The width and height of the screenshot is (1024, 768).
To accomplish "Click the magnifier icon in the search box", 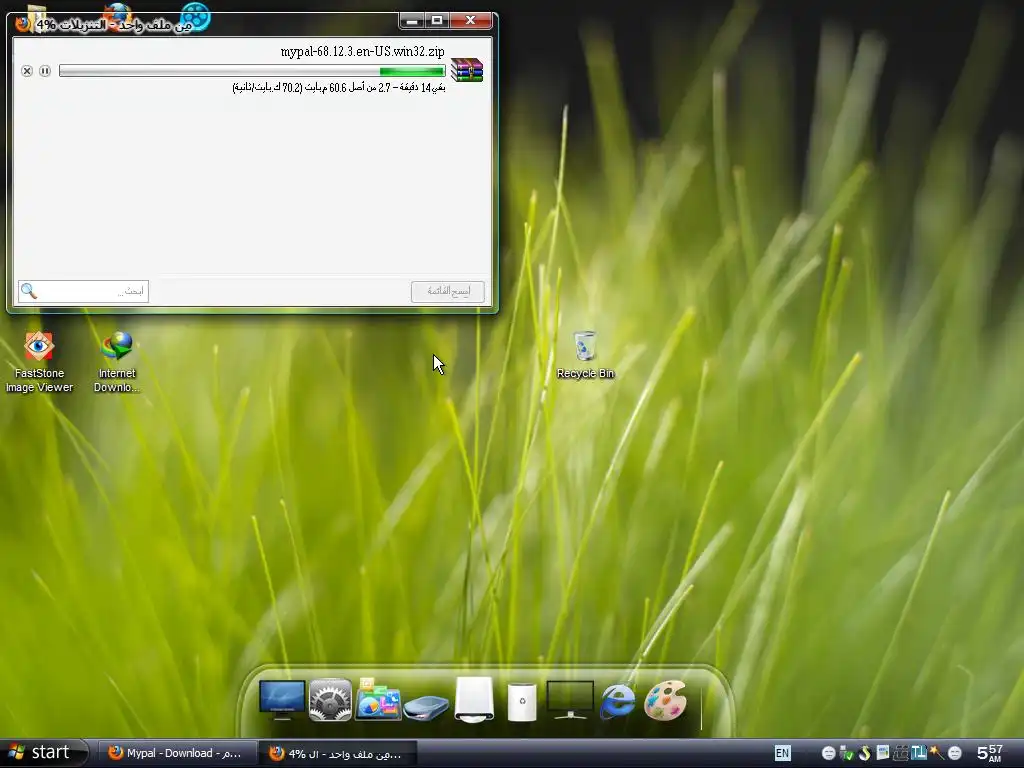I will click(29, 291).
